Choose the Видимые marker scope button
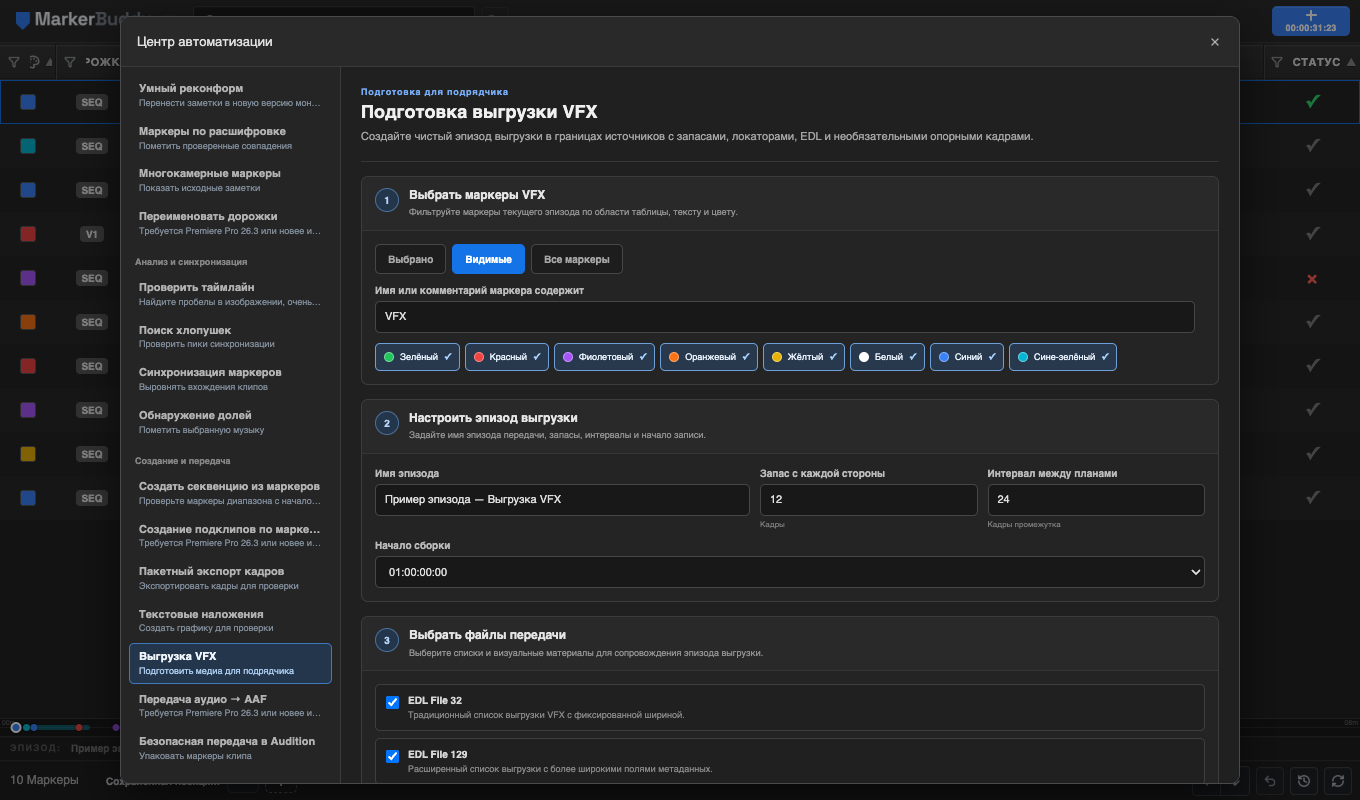The width and height of the screenshot is (1360, 800). [x=488, y=259]
